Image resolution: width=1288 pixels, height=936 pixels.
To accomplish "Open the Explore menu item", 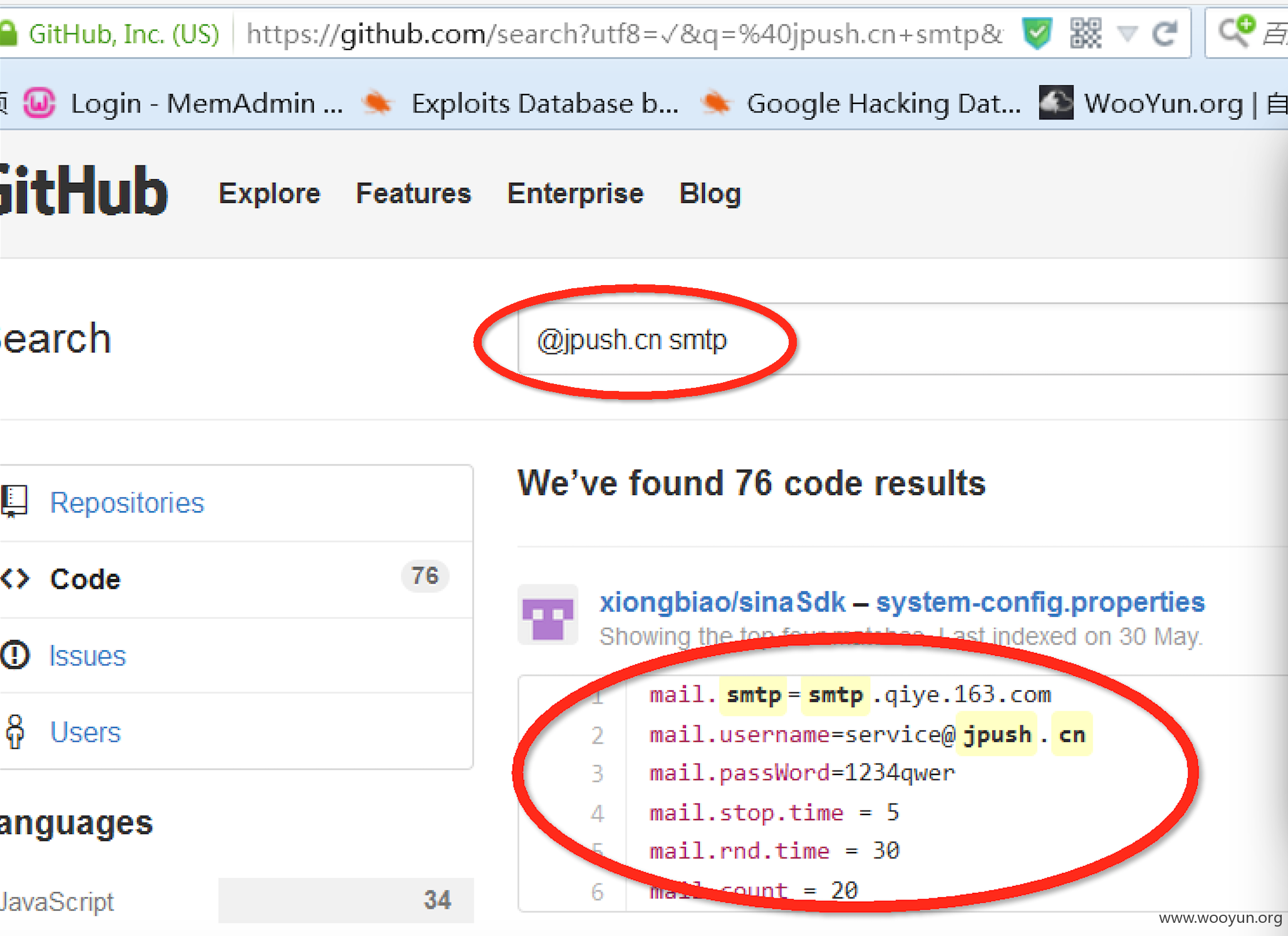I will [269, 194].
